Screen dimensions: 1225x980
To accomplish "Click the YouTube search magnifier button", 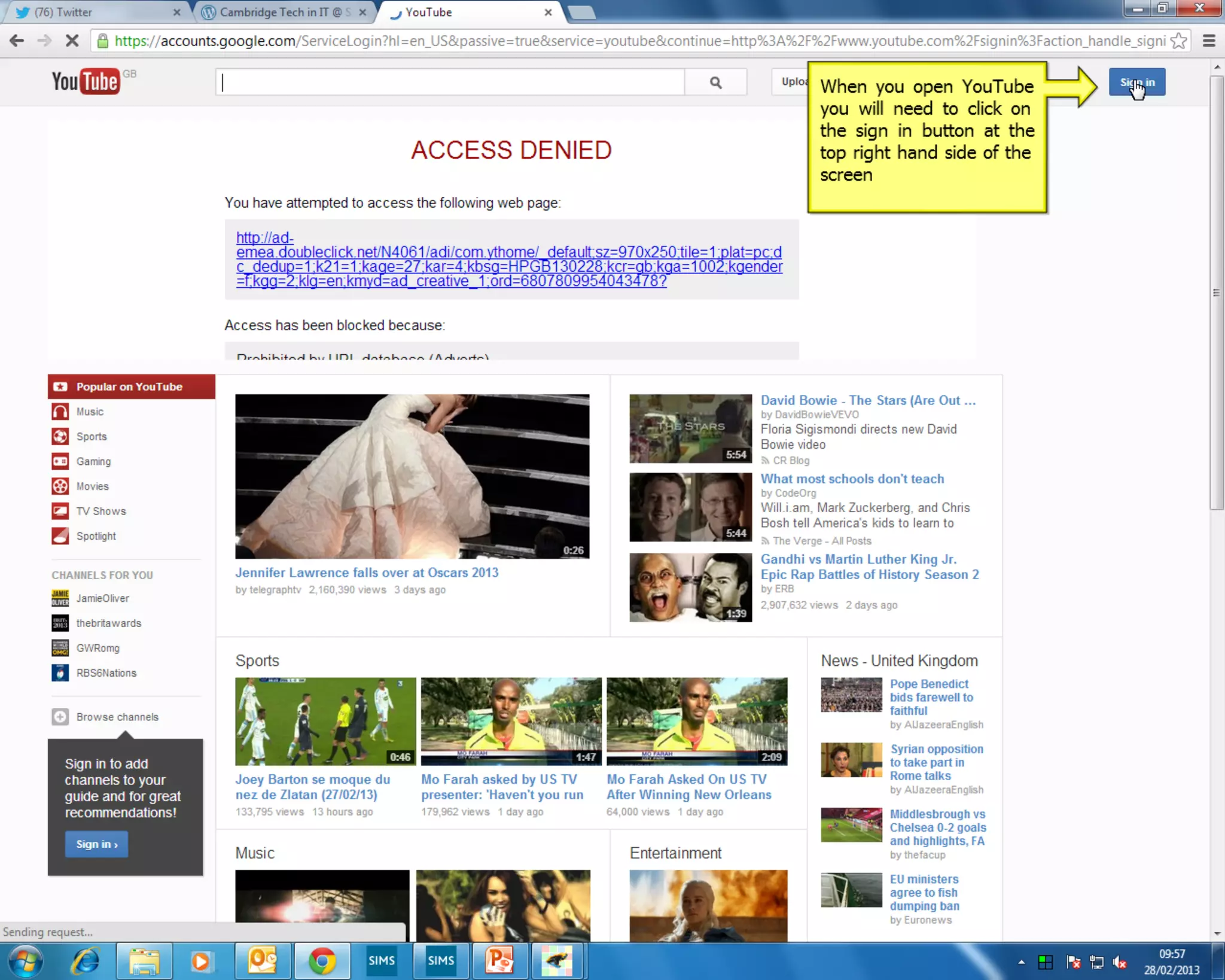I will 715,83.
